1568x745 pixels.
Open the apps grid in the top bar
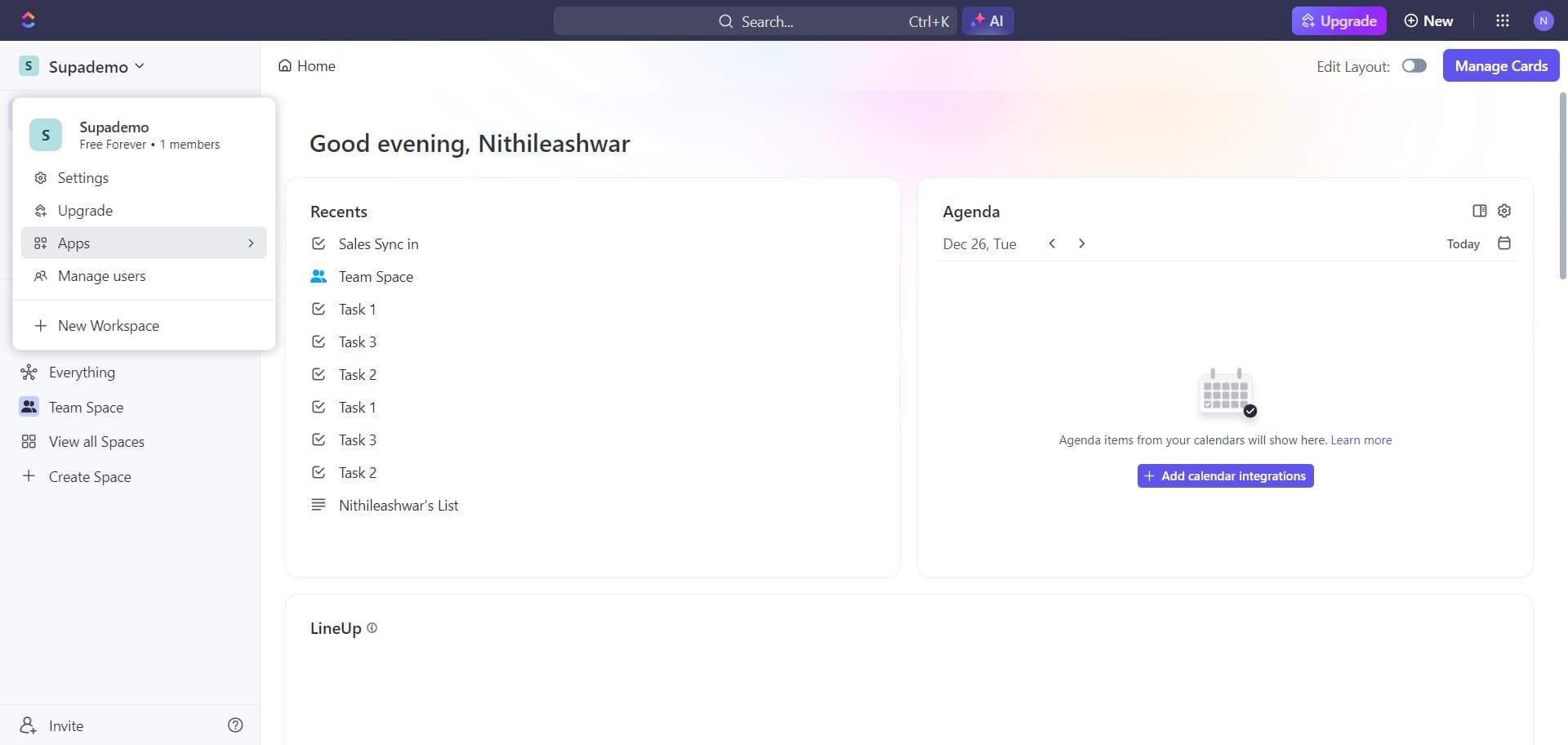point(1502,20)
